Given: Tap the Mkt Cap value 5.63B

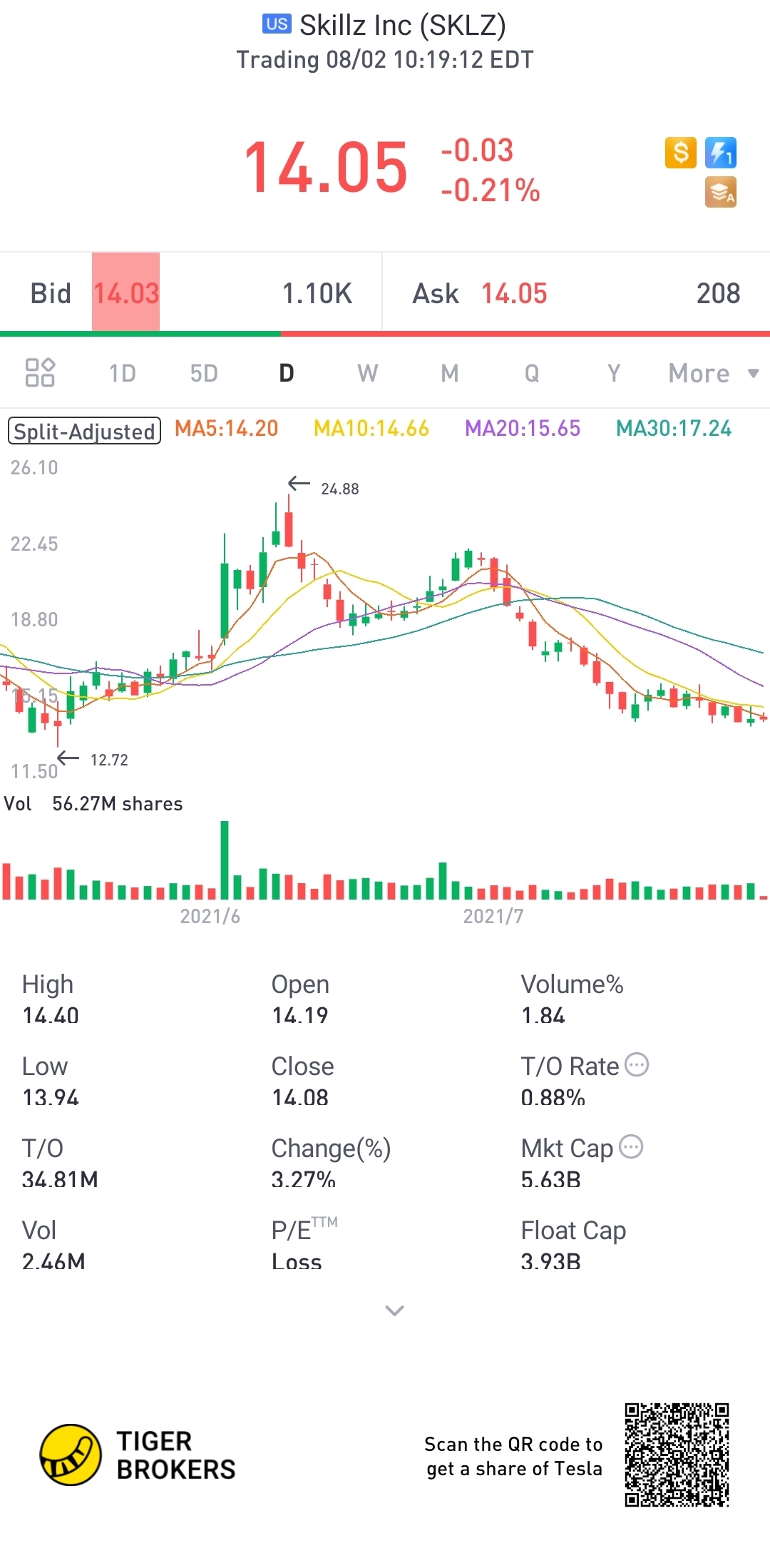Looking at the screenshot, I should point(551,1179).
